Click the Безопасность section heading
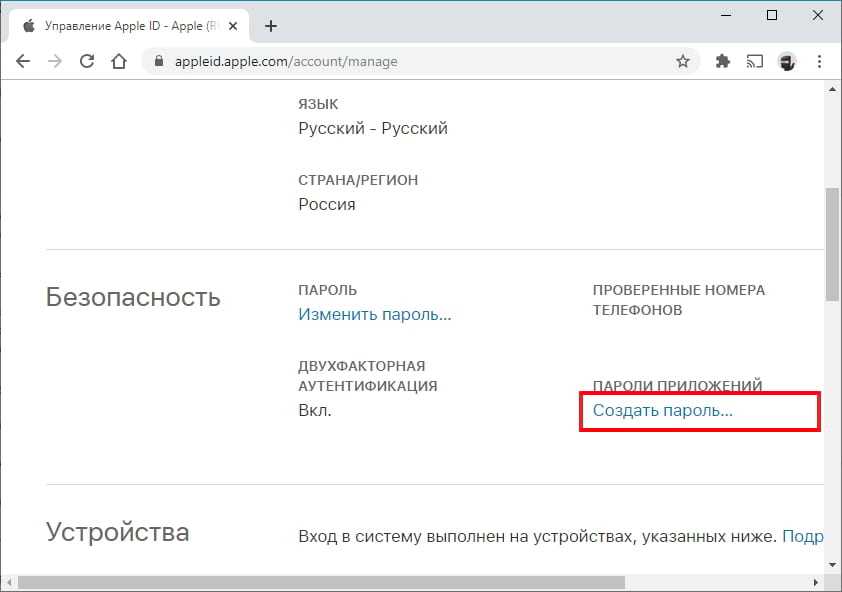Viewport: 842px width, 592px height. [133, 297]
